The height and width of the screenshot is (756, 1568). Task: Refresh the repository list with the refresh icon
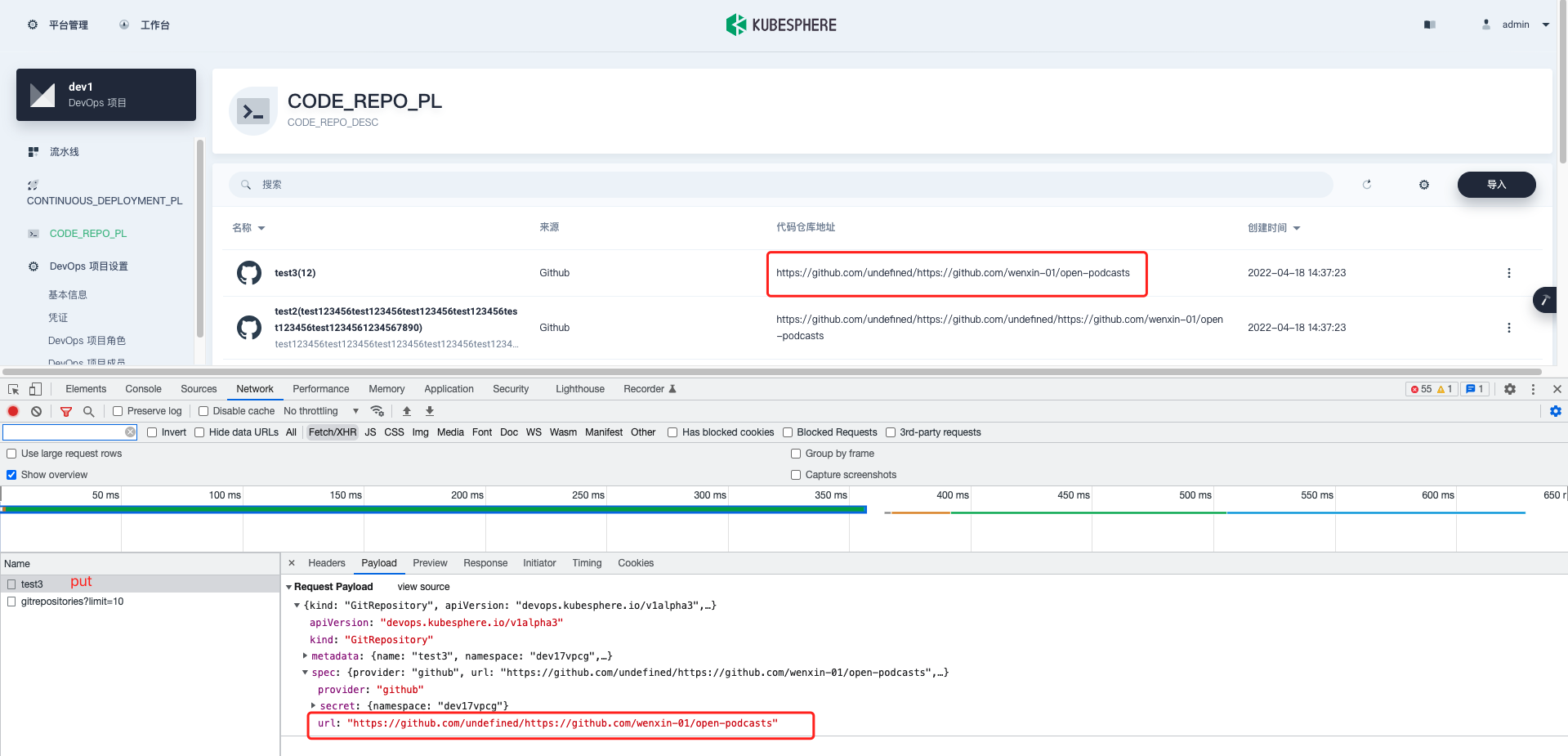coord(1367,185)
